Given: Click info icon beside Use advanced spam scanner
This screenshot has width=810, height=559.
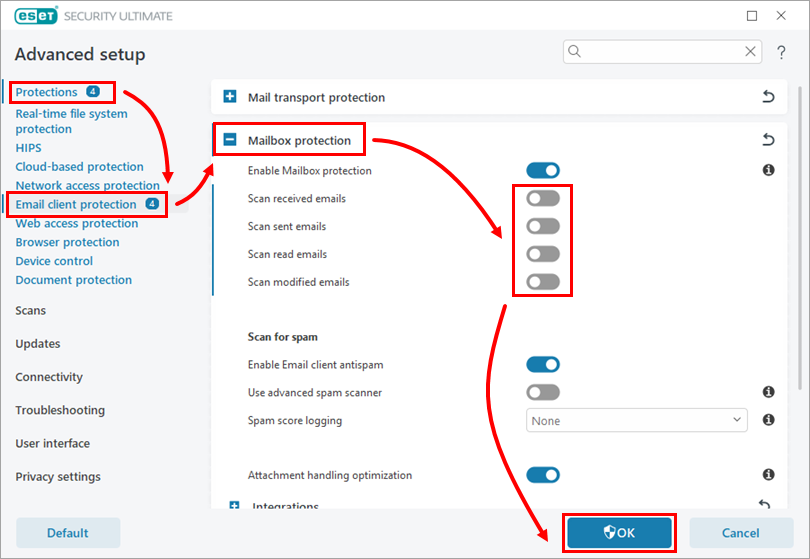Looking at the screenshot, I should pos(768,393).
